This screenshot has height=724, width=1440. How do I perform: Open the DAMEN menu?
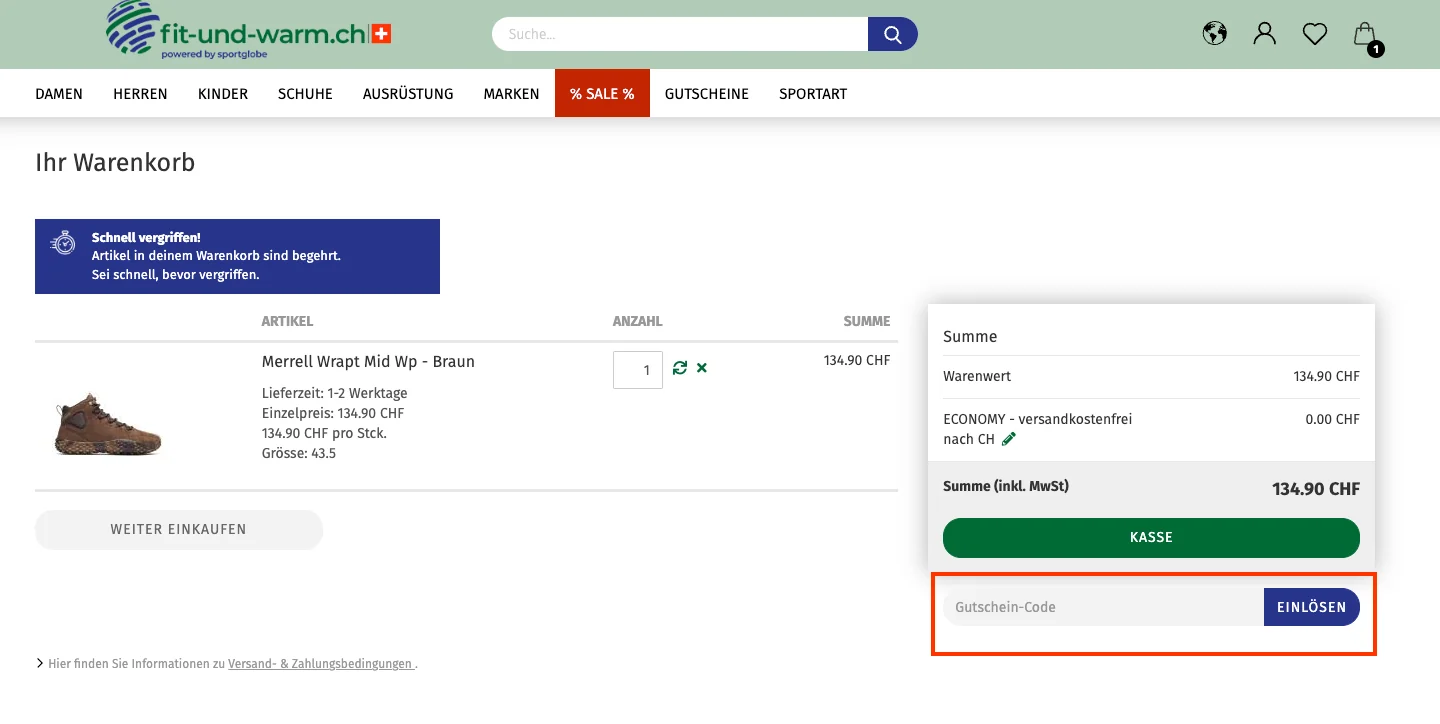[59, 94]
